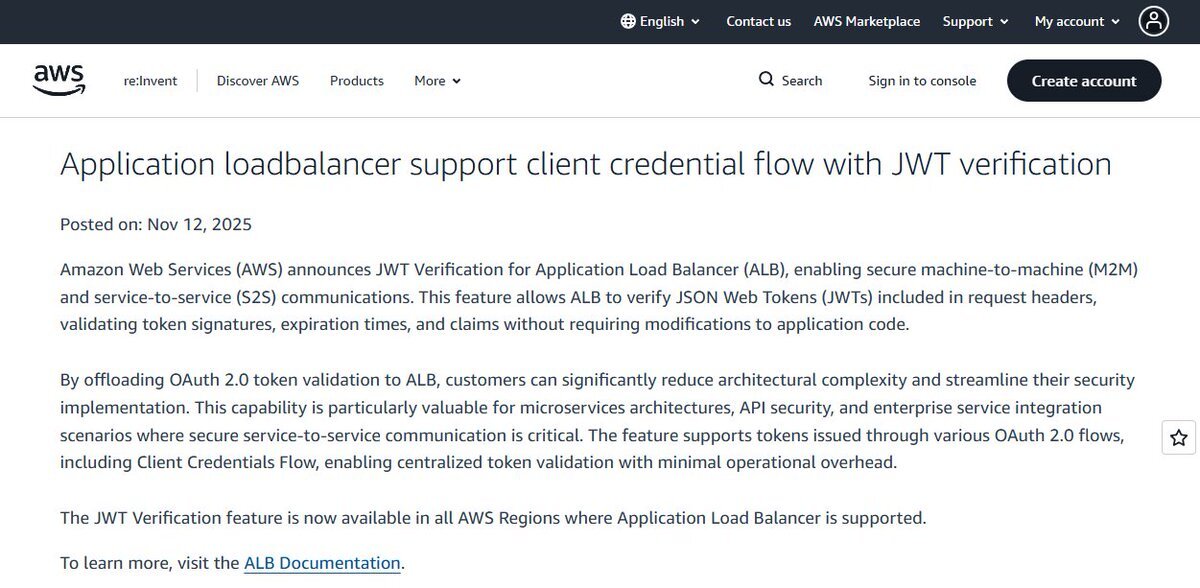Click the user profile avatar icon
The image size is (1200, 588).
(1153, 21)
